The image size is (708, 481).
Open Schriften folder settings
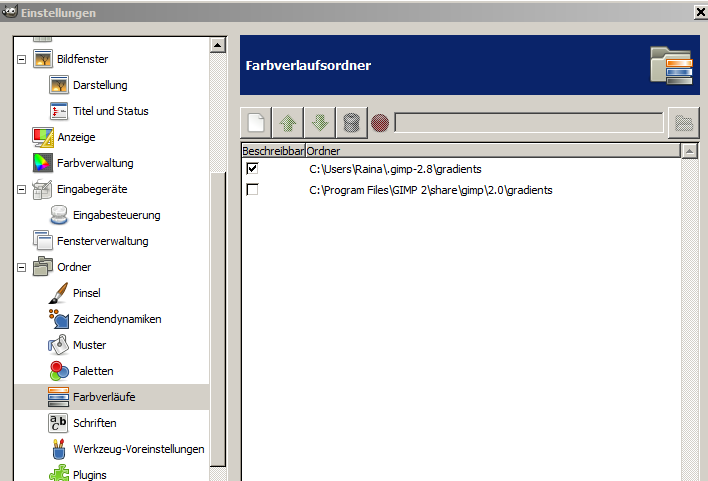point(94,423)
